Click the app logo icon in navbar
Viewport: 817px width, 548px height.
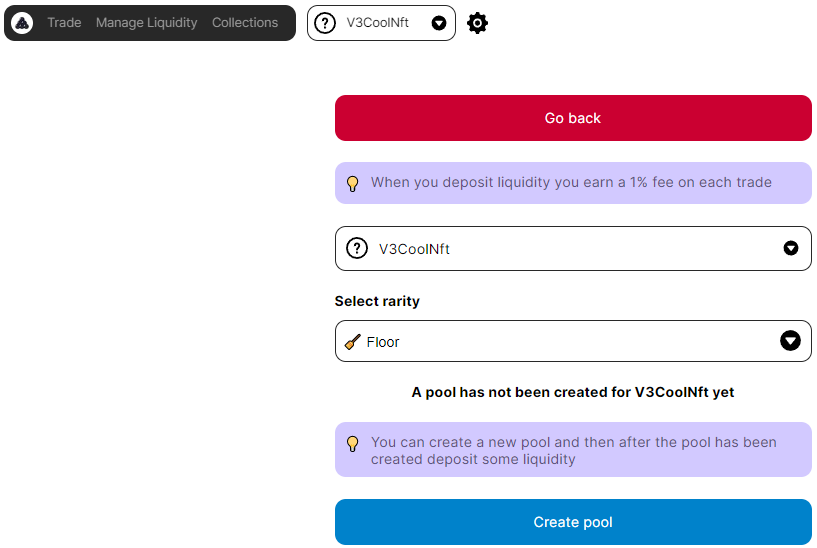tap(22, 23)
